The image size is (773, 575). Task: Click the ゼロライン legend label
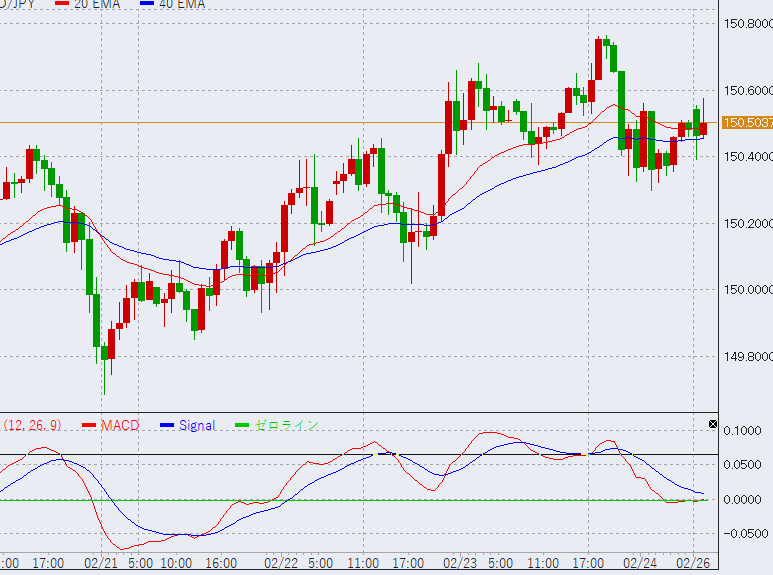[x=287, y=426]
